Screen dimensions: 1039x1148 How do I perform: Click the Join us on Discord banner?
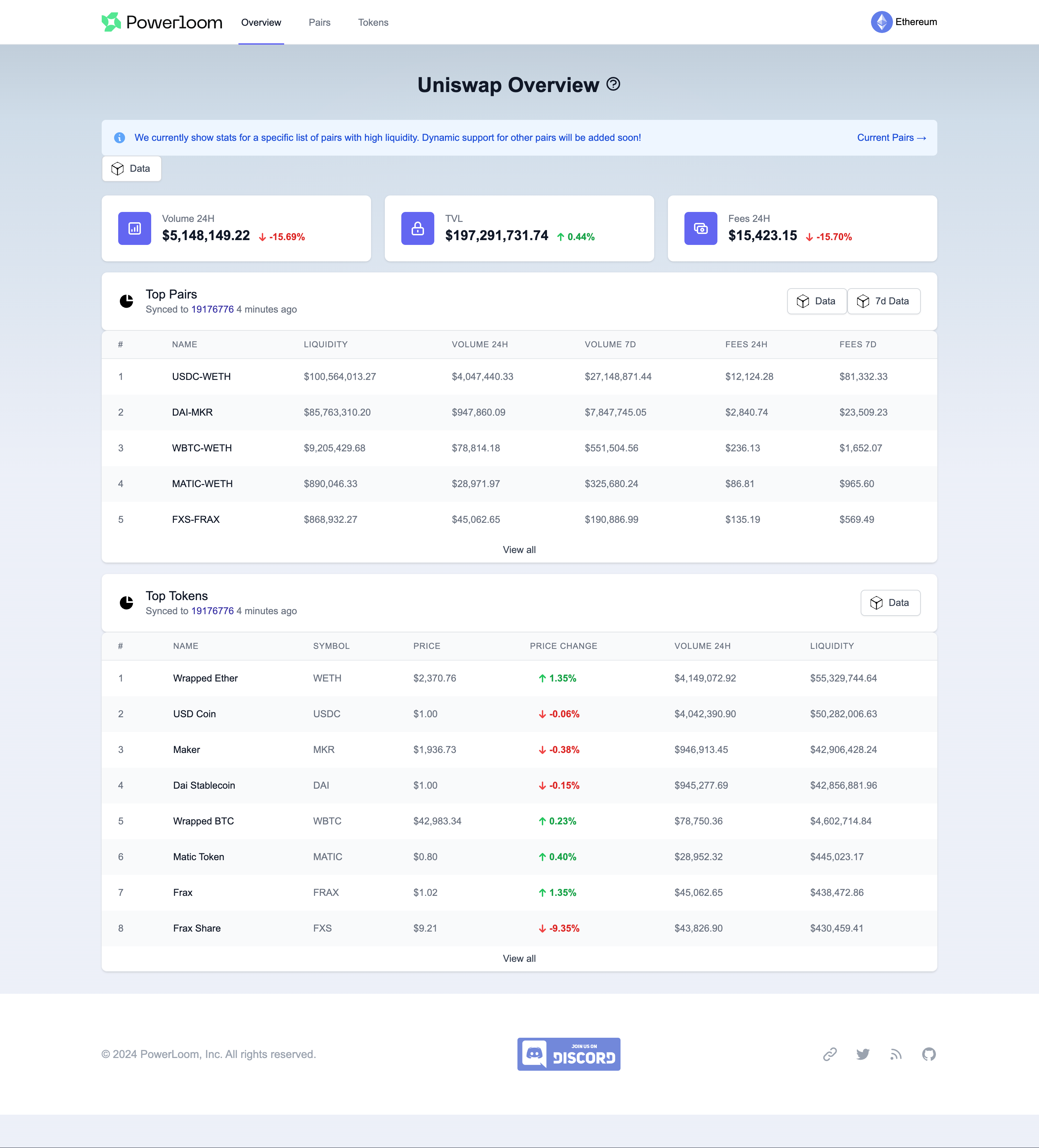click(x=569, y=1054)
